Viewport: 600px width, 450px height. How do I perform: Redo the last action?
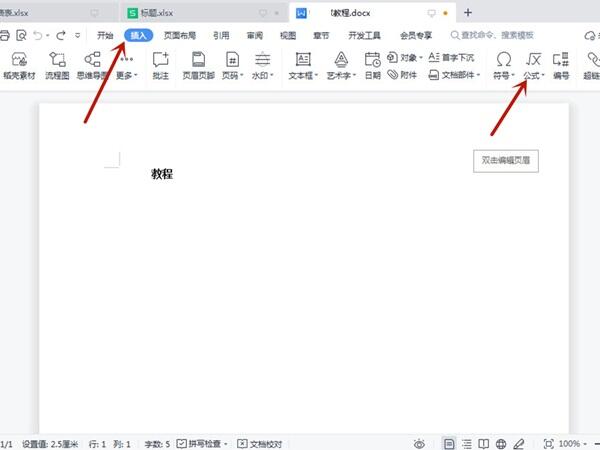click(61, 36)
